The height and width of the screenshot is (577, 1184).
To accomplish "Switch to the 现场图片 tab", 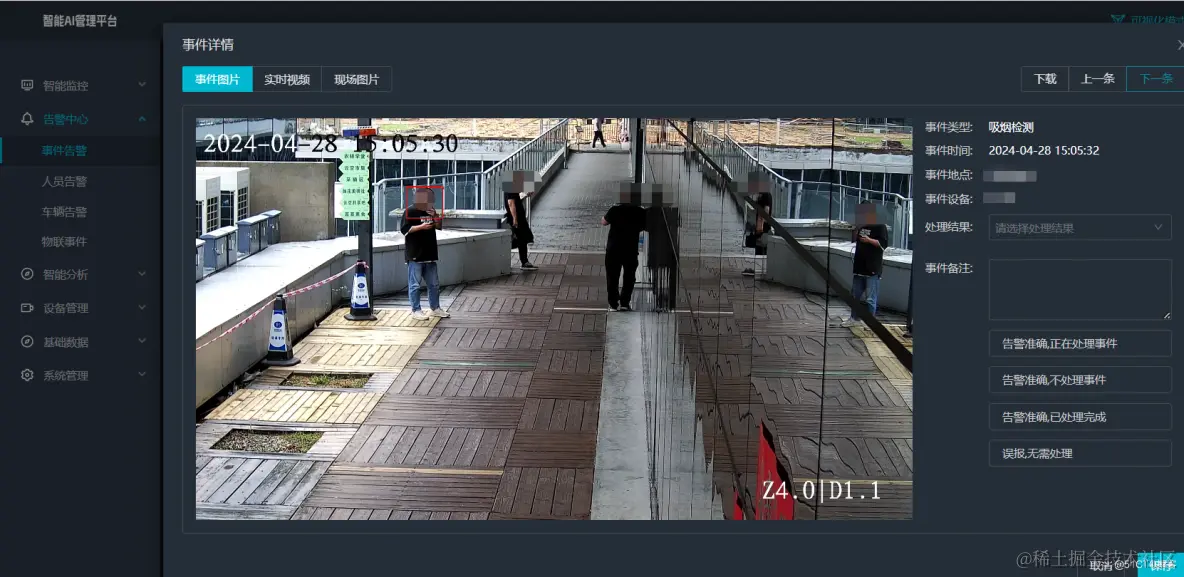I will click(356, 79).
